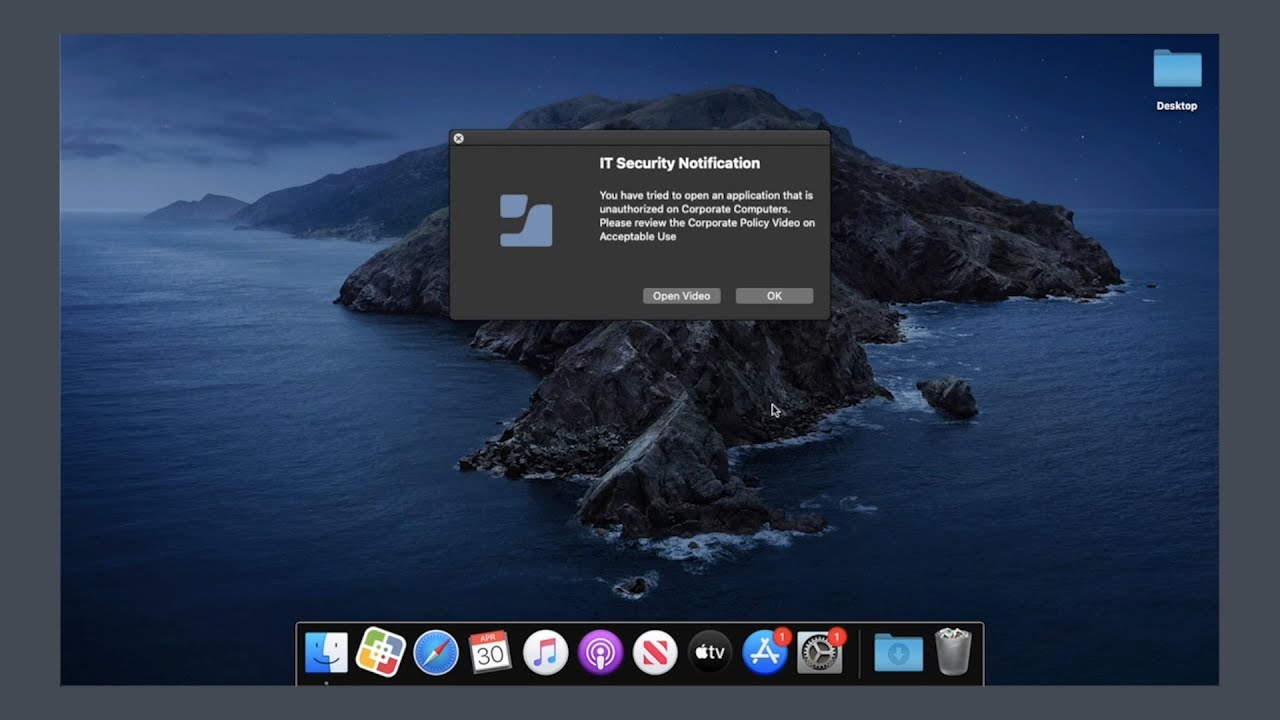Open System Preferences gear icon
The image size is (1280, 720).
[x=821, y=653]
